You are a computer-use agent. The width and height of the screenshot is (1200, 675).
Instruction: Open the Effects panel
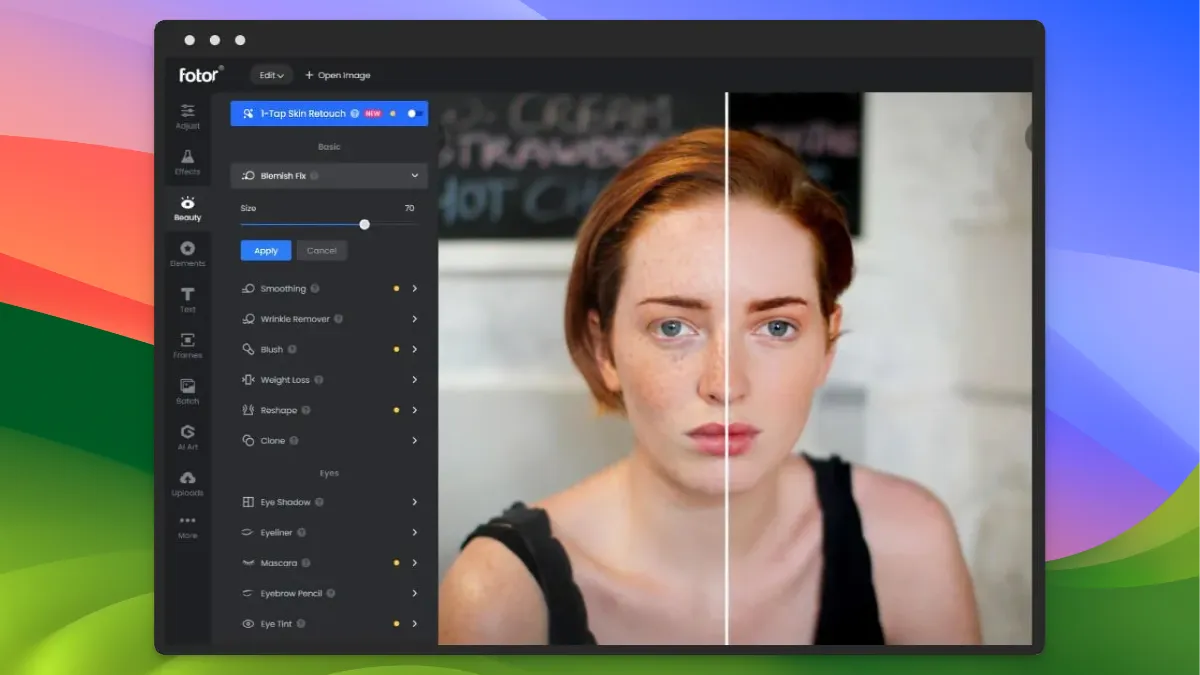point(187,161)
